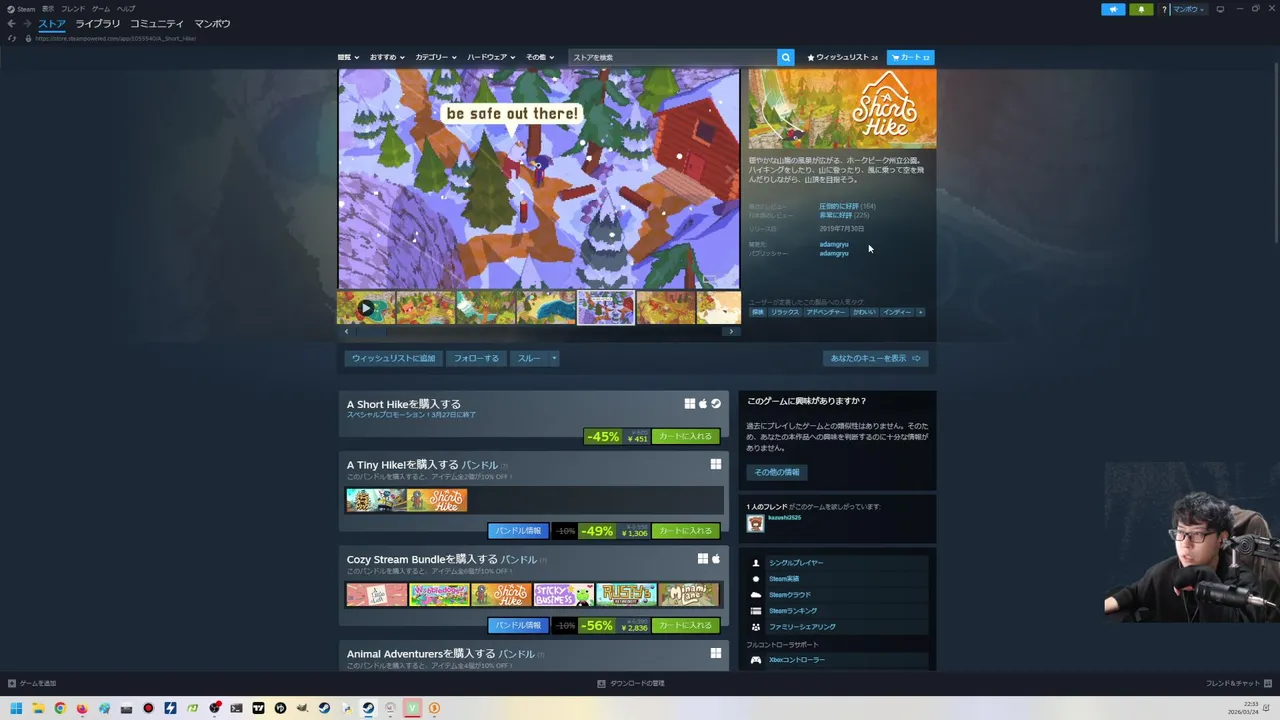
Task: Click the Steam Deck icon on A Short Hike purchase
Action: tap(716, 404)
